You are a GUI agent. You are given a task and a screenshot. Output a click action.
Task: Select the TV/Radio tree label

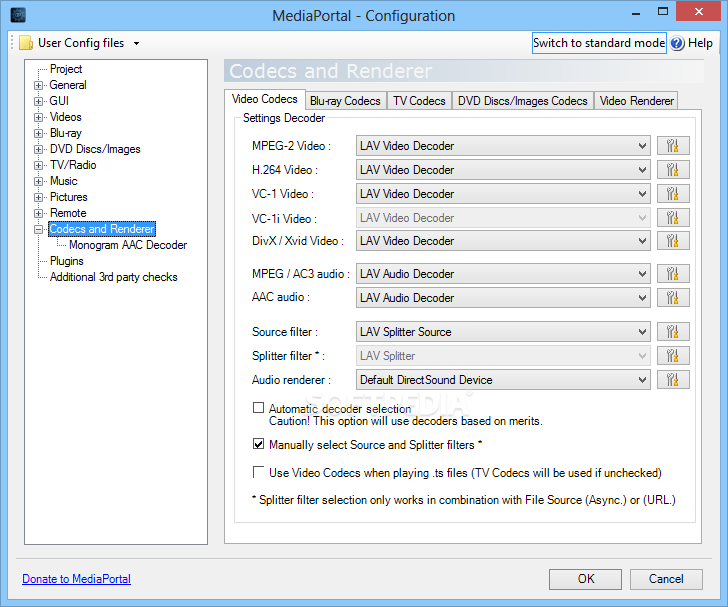[73, 165]
